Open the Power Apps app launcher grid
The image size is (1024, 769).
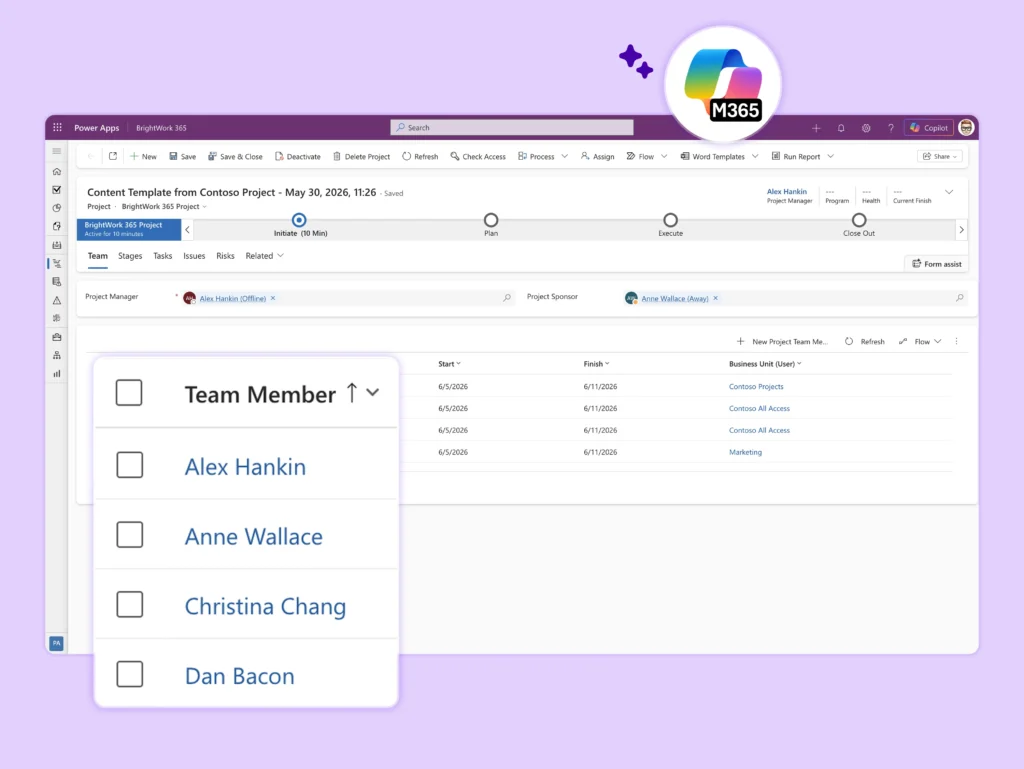click(x=57, y=127)
